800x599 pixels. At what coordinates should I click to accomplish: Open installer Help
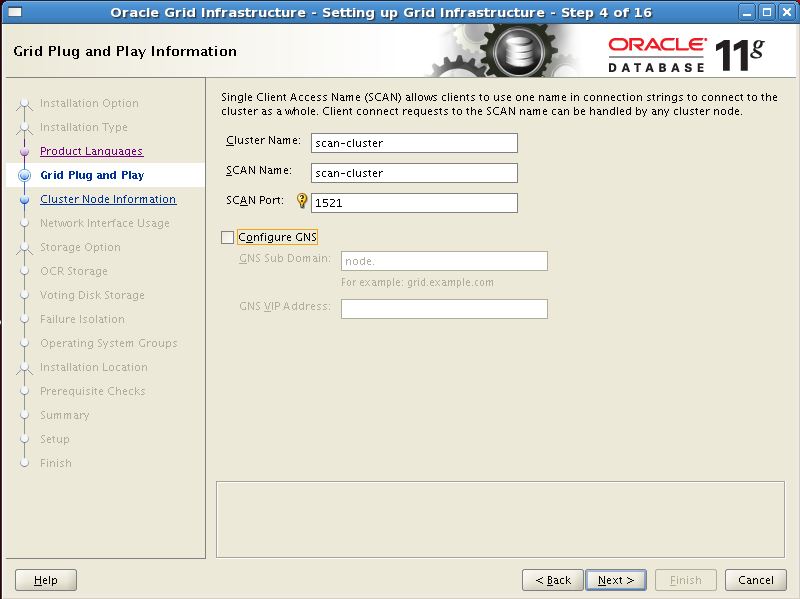45,580
